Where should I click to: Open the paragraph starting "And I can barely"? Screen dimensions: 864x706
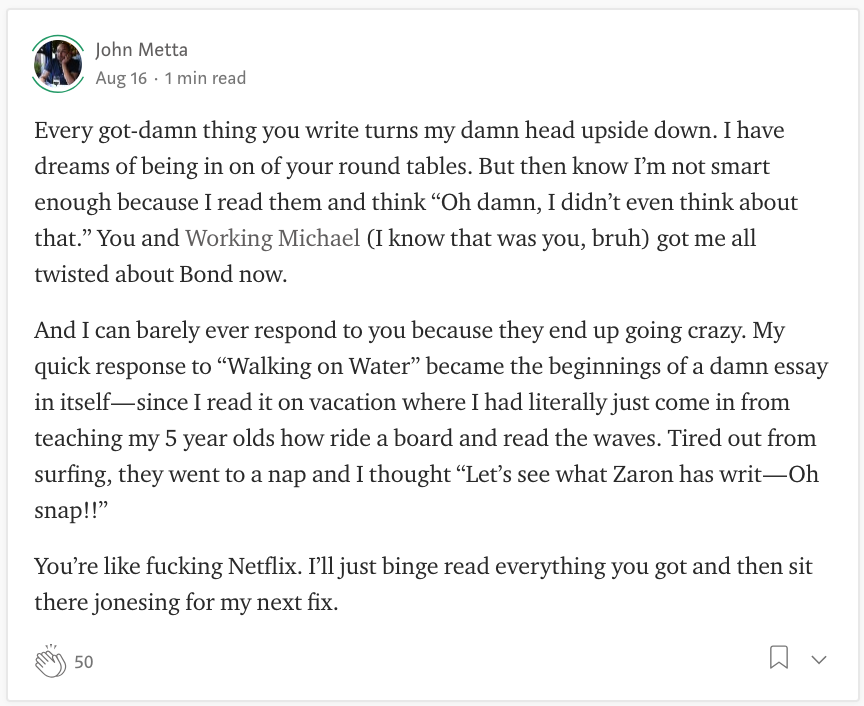point(431,420)
